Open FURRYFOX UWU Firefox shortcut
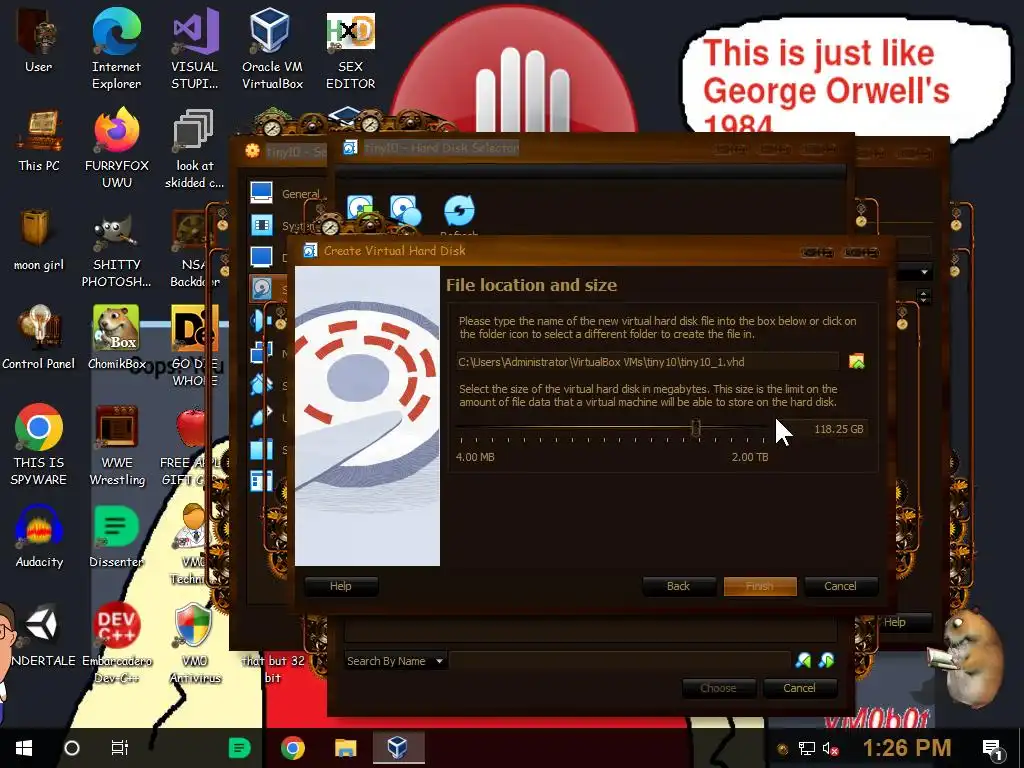The width and height of the screenshot is (1024, 768). 116,148
